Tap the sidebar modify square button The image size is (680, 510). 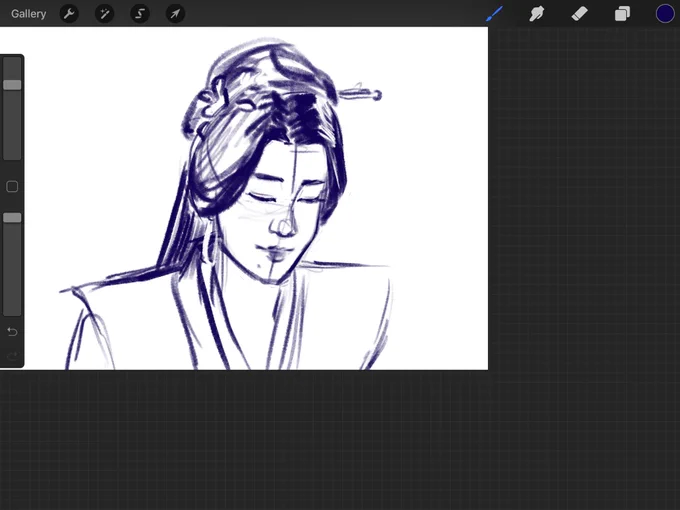[x=12, y=186]
